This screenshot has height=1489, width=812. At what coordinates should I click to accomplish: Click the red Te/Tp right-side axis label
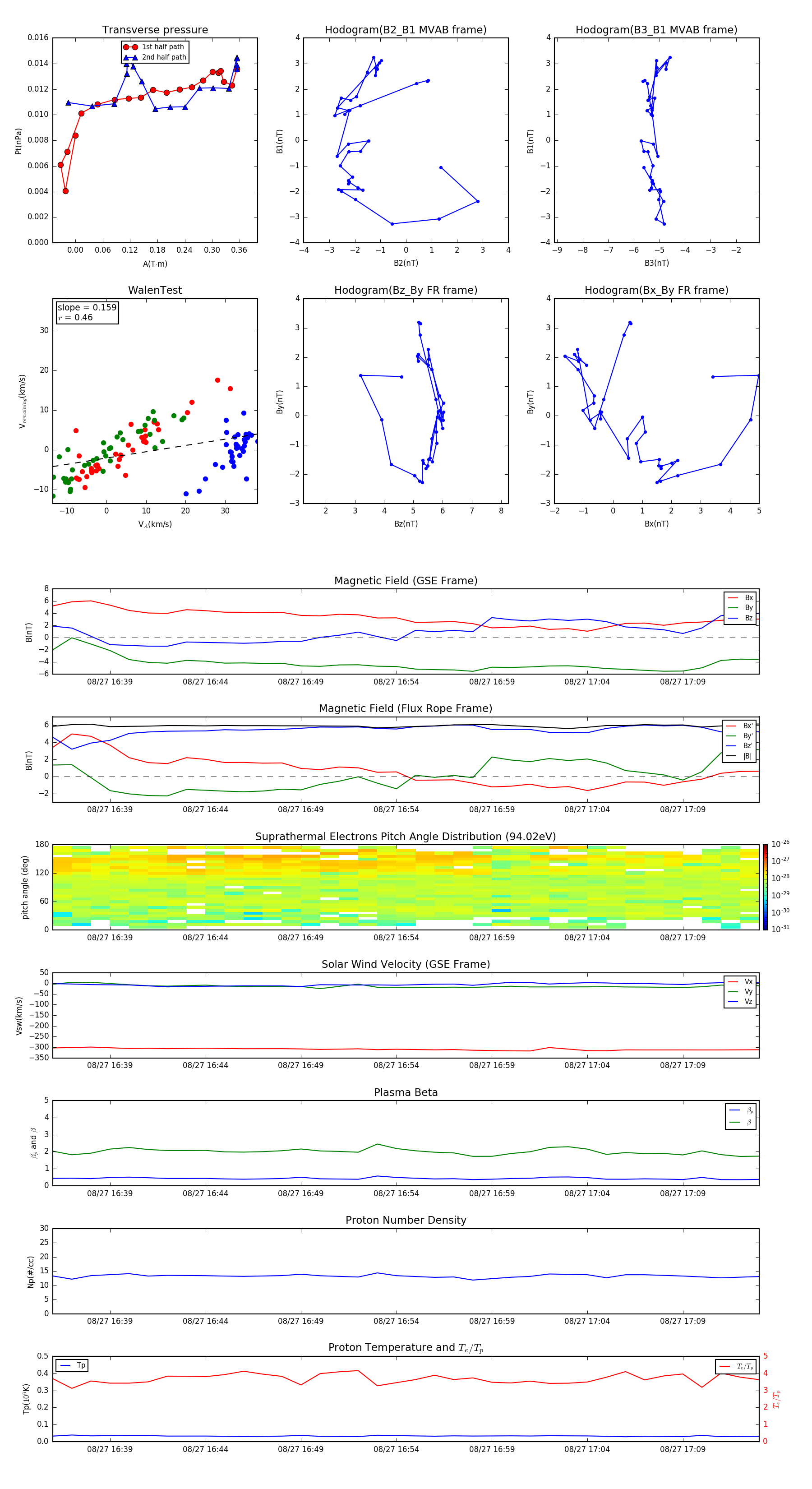coord(776,1399)
